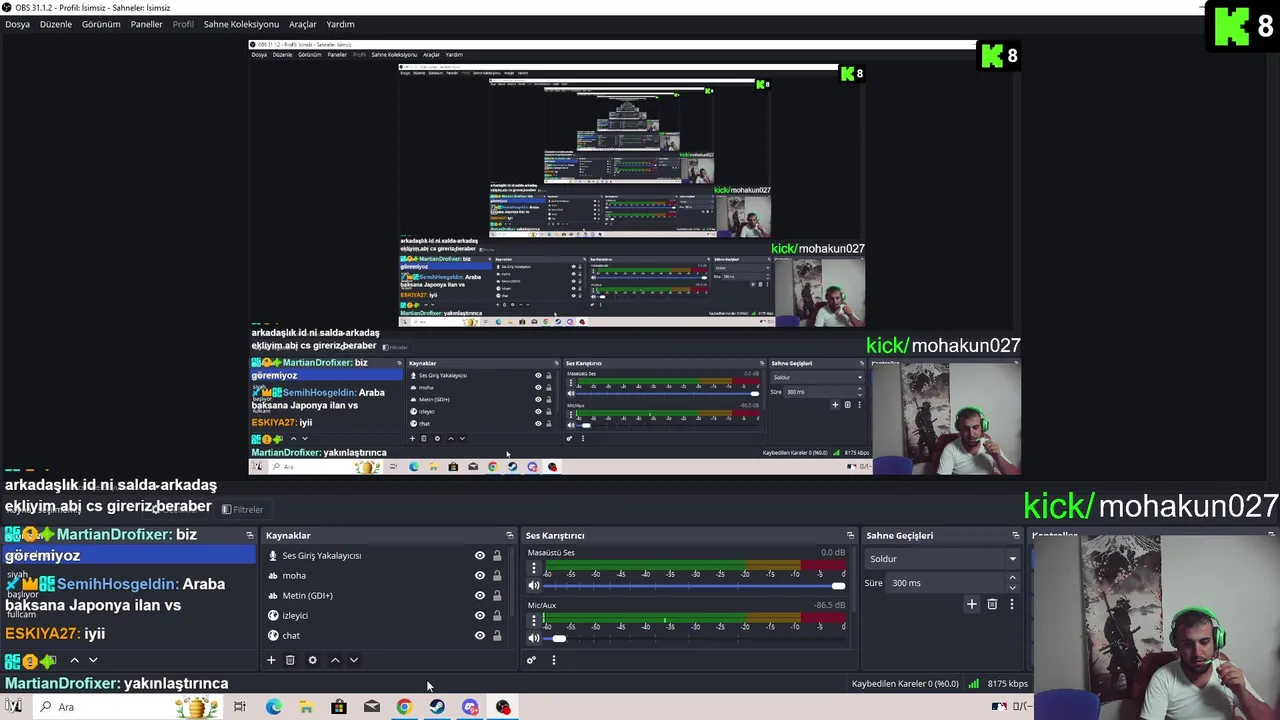Toggle visibility of Ses Giriş Yakalayıcısı source
This screenshot has height=720, width=1280.
[479, 556]
